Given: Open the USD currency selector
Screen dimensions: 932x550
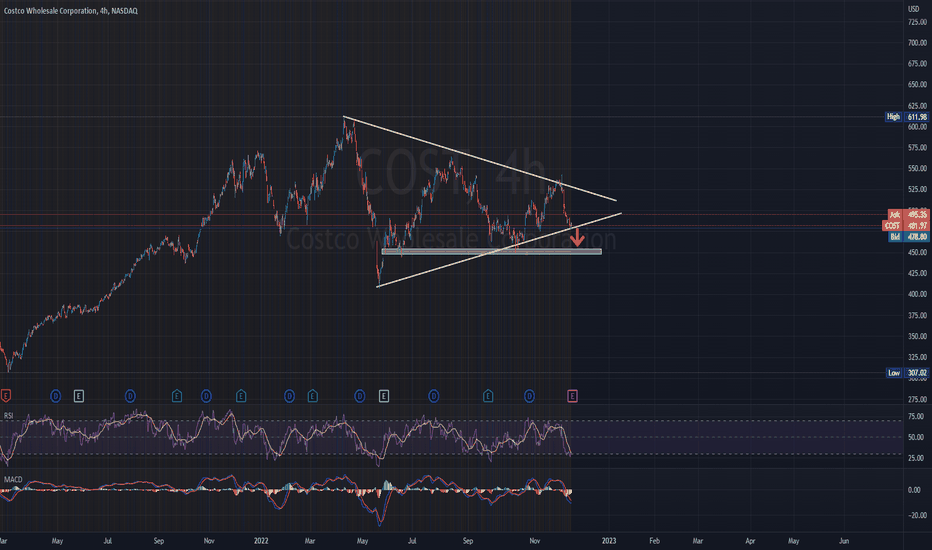Looking at the screenshot, I should (x=914, y=9).
